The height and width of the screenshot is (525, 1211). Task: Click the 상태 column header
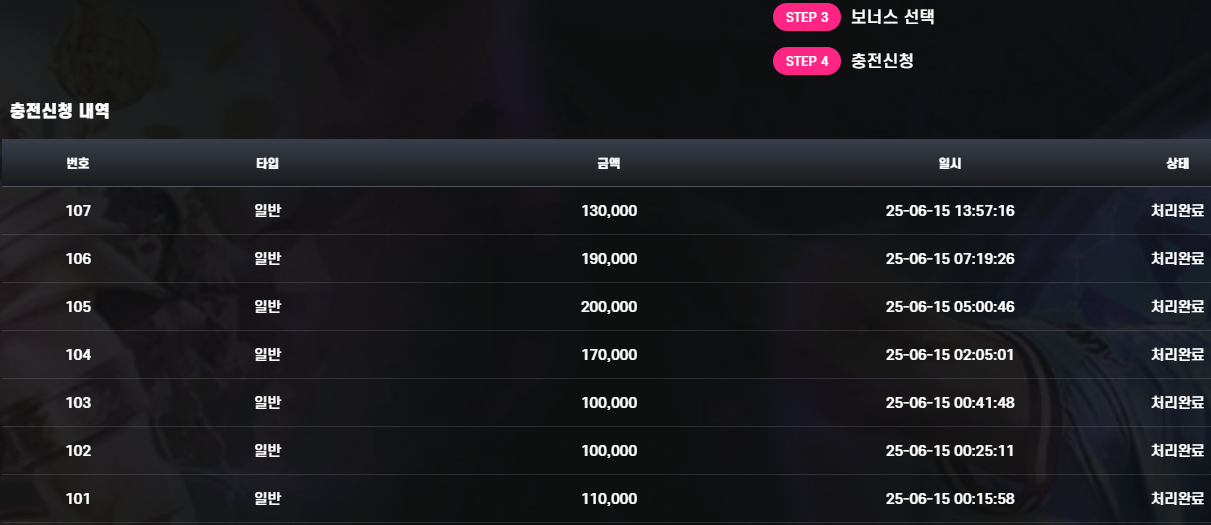point(1177,163)
